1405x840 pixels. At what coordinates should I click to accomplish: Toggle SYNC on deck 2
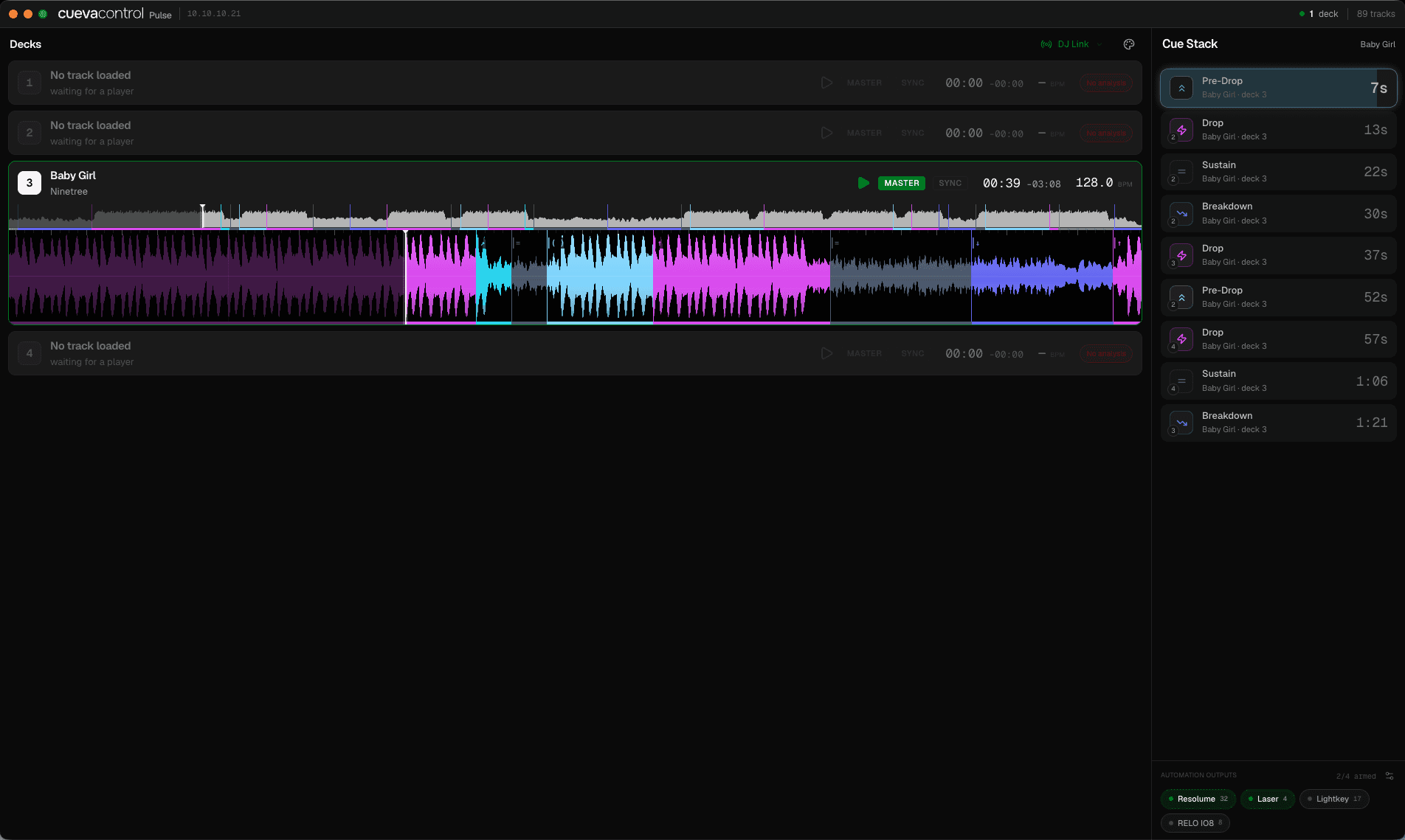click(913, 133)
